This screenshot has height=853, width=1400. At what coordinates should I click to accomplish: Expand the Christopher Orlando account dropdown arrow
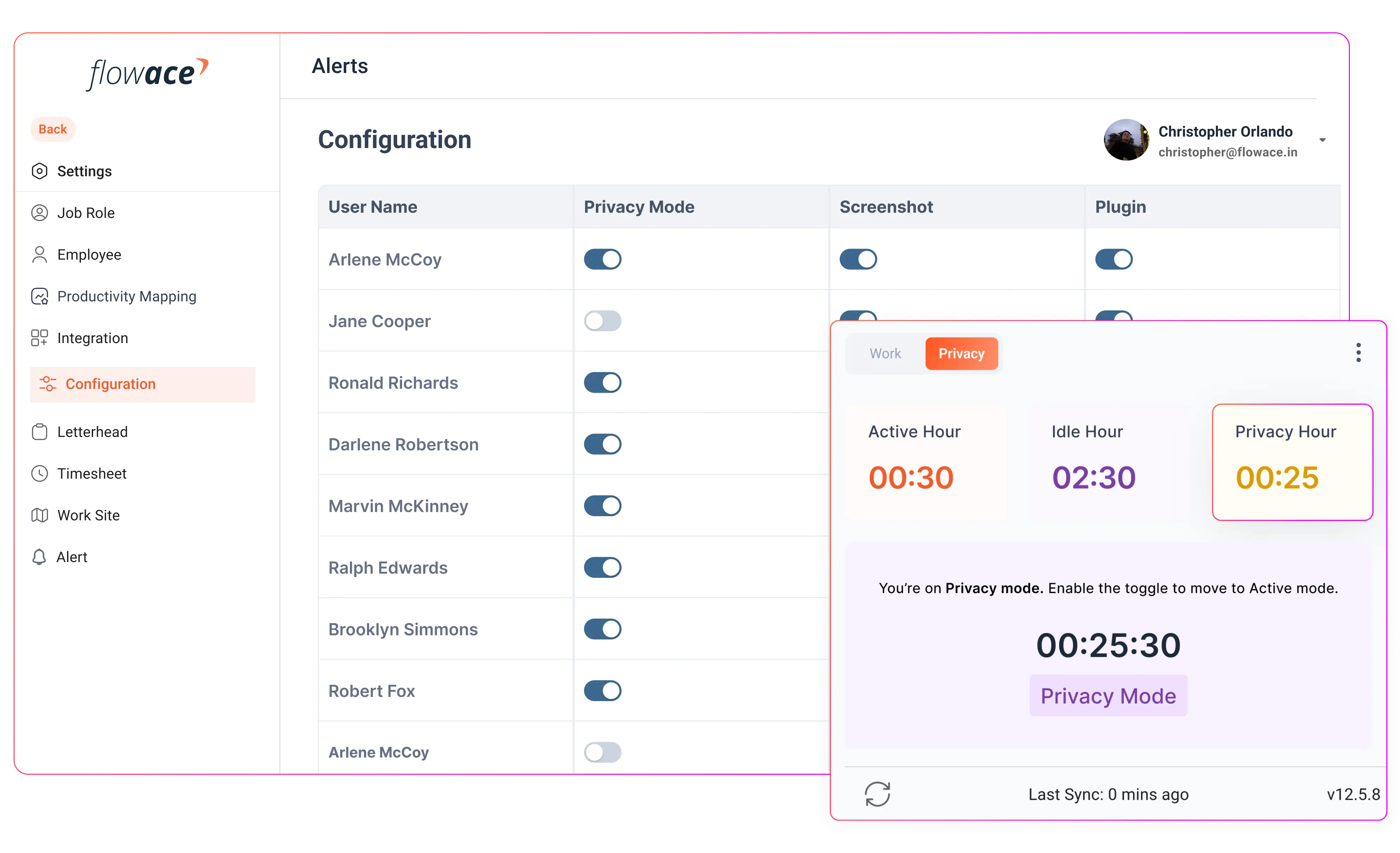1323,140
